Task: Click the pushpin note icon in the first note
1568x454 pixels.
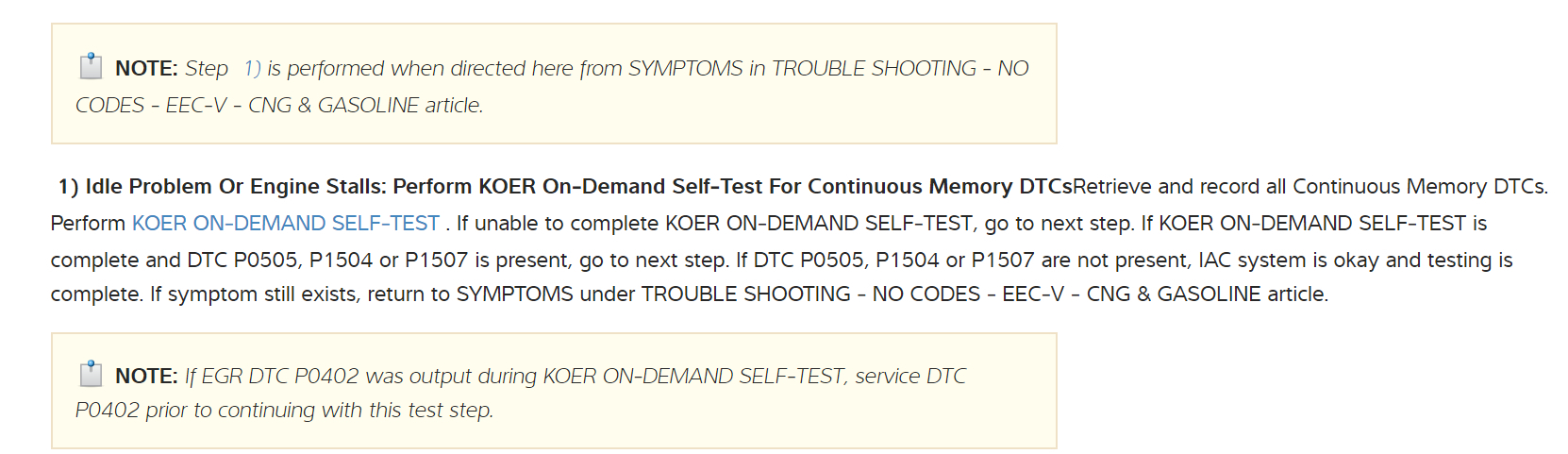Action: [91, 66]
